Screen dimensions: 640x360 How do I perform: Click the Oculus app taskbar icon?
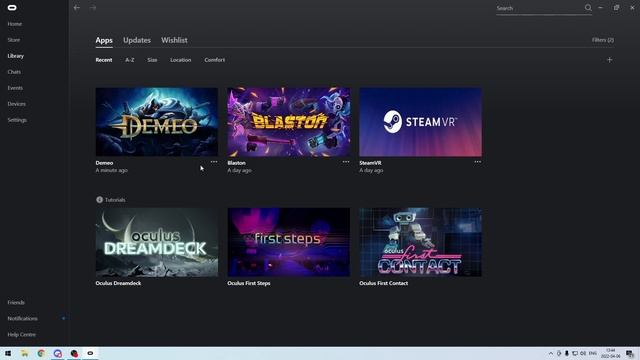click(x=90, y=353)
